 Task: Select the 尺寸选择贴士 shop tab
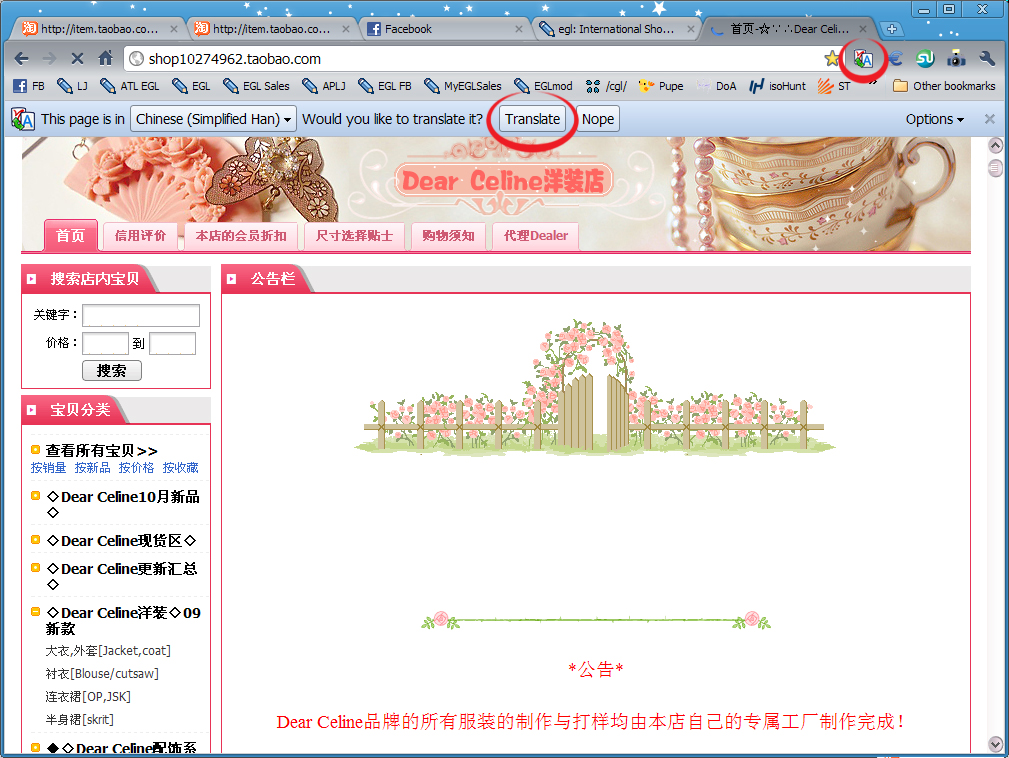pyautogui.click(x=354, y=236)
